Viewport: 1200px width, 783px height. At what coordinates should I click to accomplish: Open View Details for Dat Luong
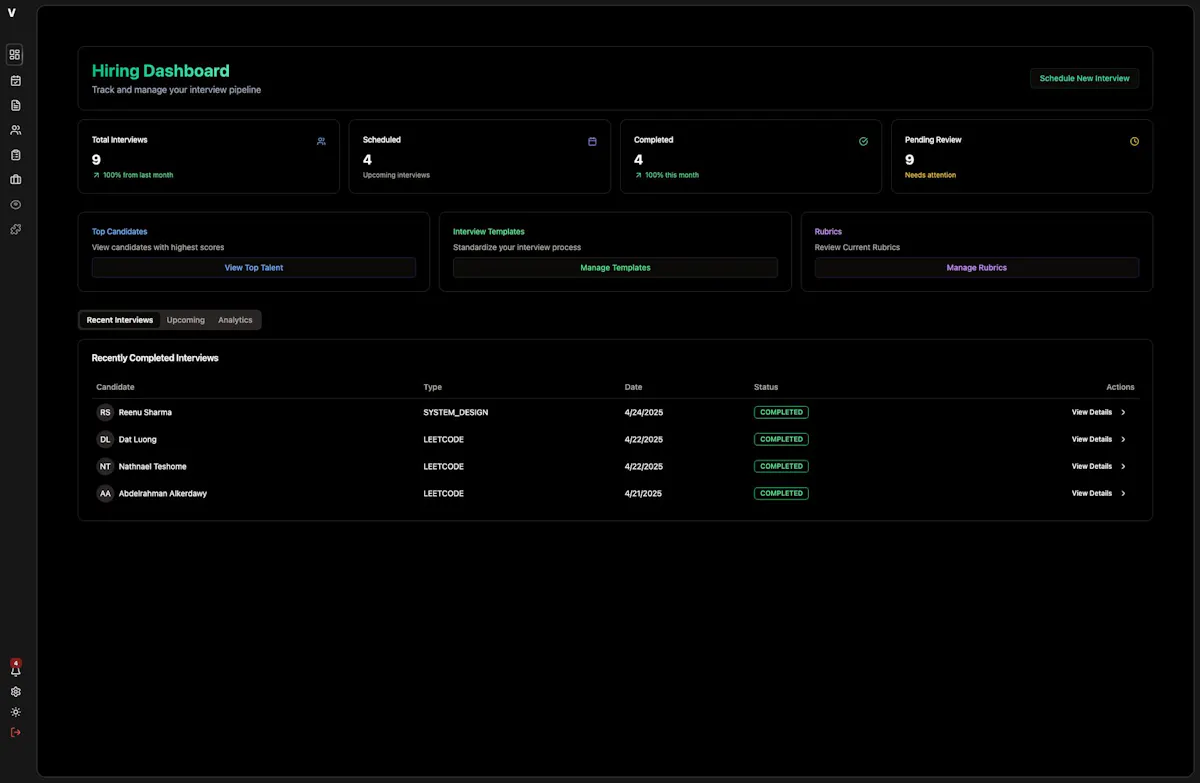click(1092, 439)
